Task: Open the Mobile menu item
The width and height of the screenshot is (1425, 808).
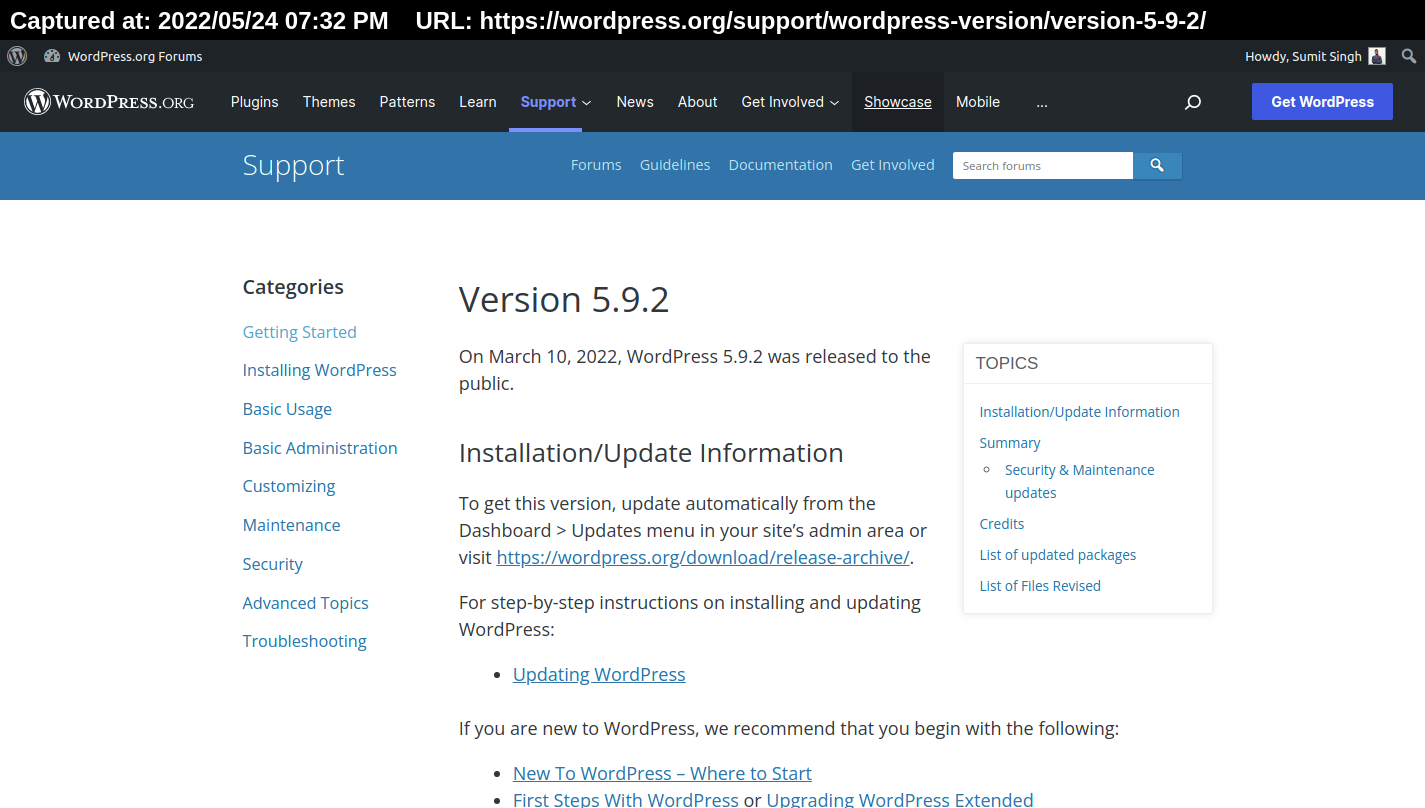Action: pos(978,102)
